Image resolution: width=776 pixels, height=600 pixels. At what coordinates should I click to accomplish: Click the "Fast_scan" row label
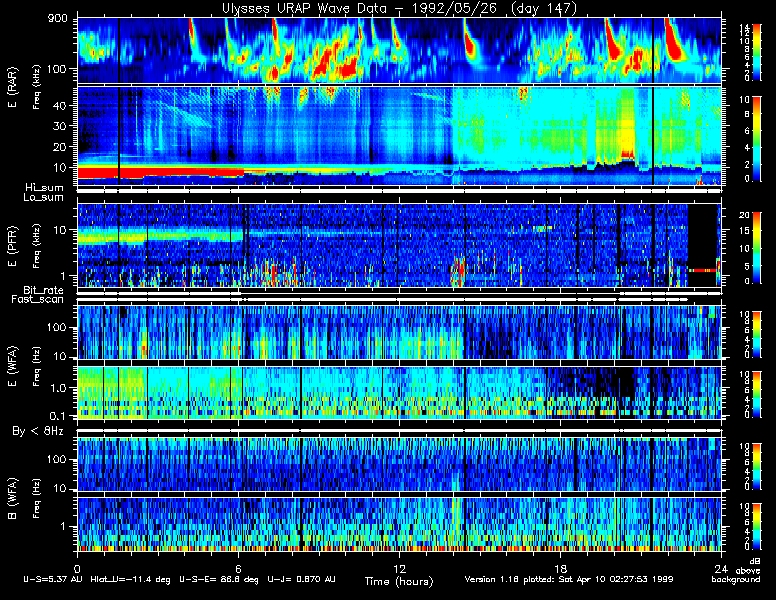pyautogui.click(x=38, y=300)
